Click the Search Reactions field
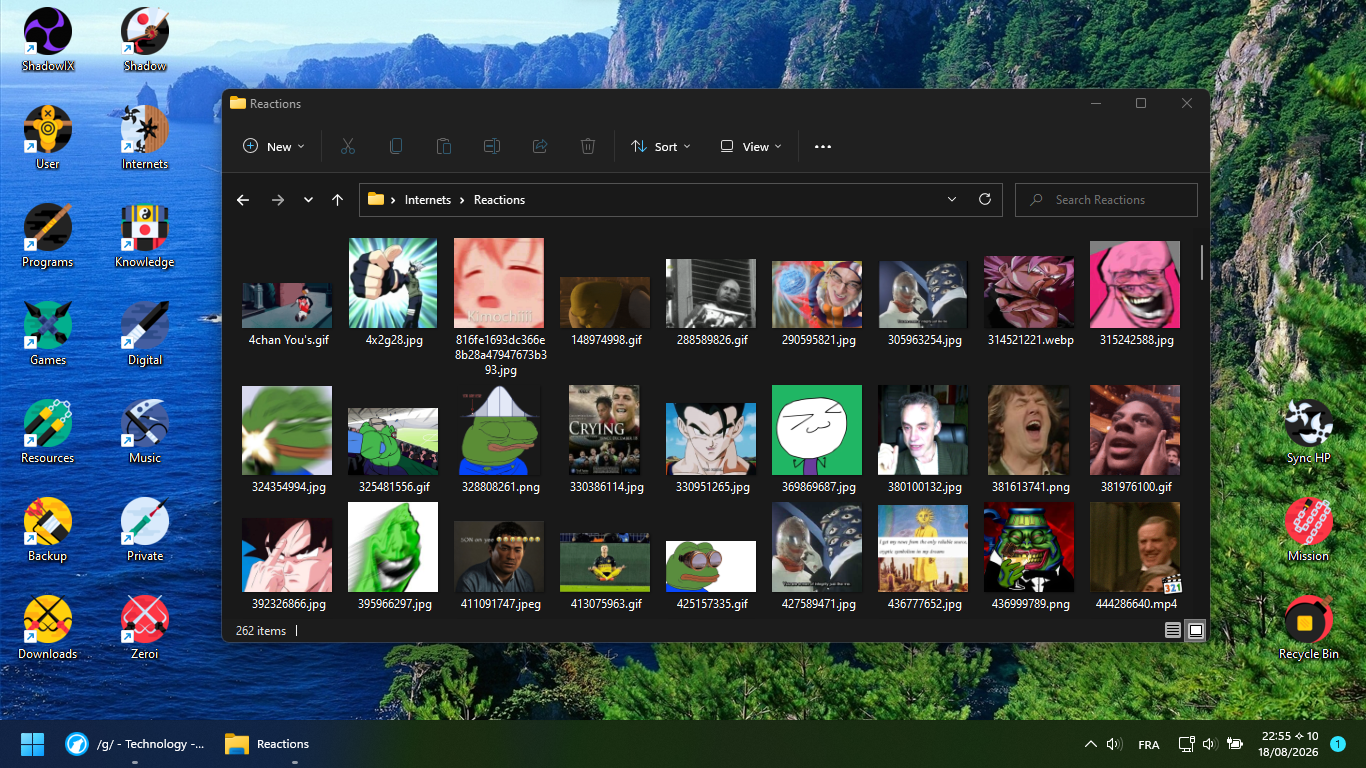1366x768 pixels. (1106, 200)
